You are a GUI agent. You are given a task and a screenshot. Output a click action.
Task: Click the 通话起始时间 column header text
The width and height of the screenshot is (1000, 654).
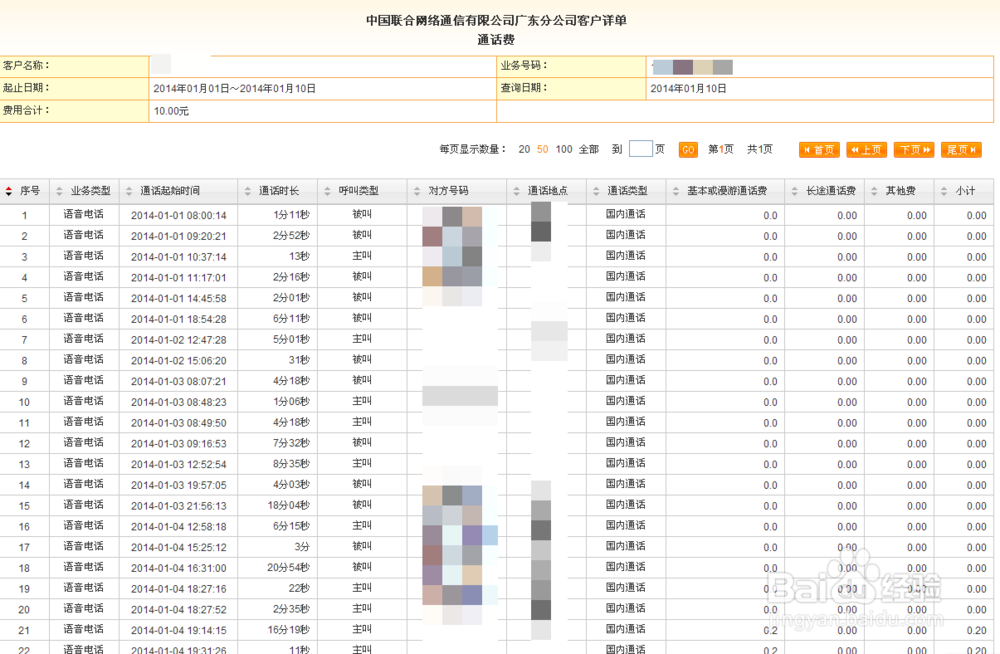[x=170, y=191]
